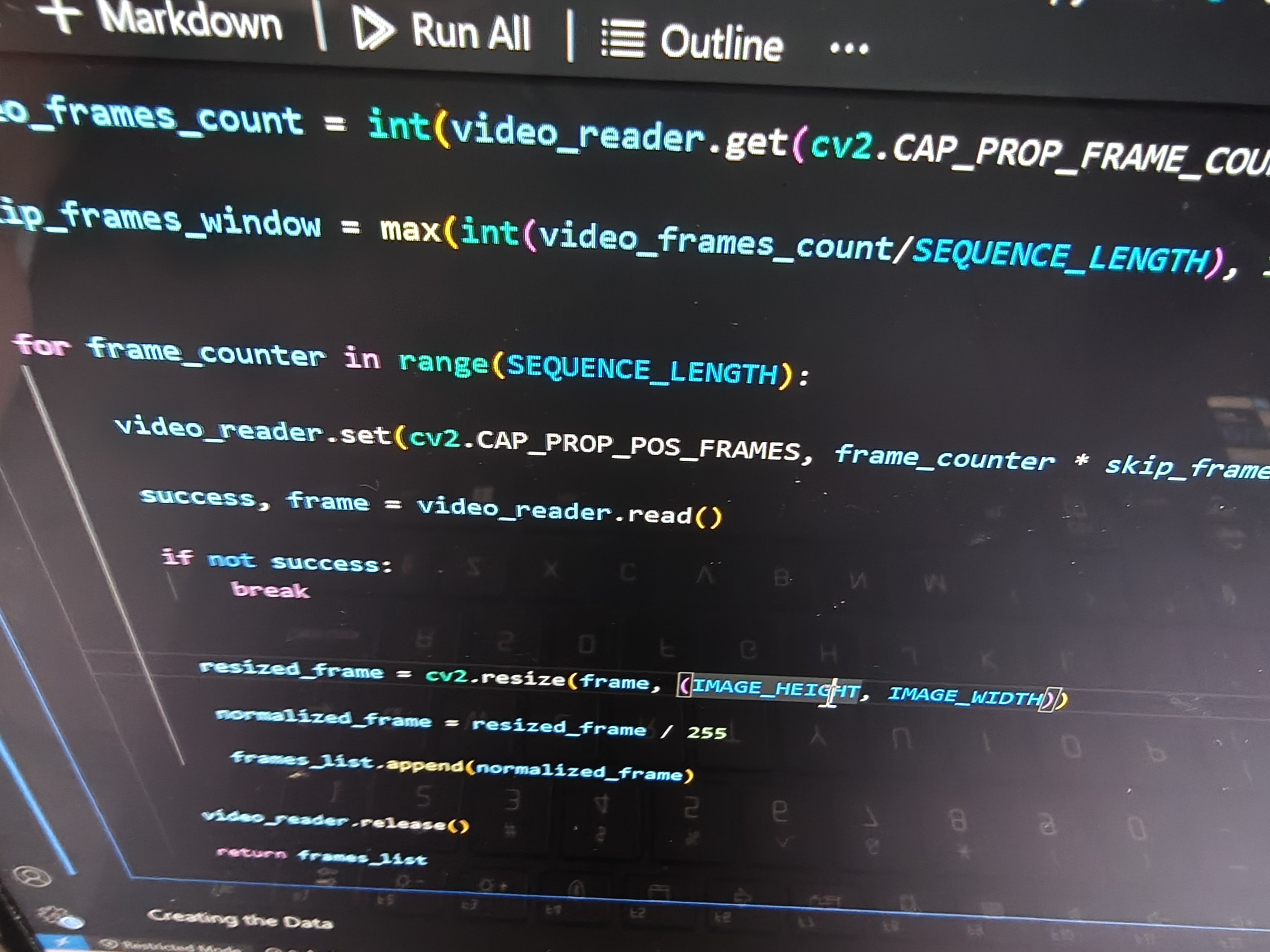Click the video_reader.release() call
Image resolution: width=1270 pixels, height=952 pixels.
point(335,821)
